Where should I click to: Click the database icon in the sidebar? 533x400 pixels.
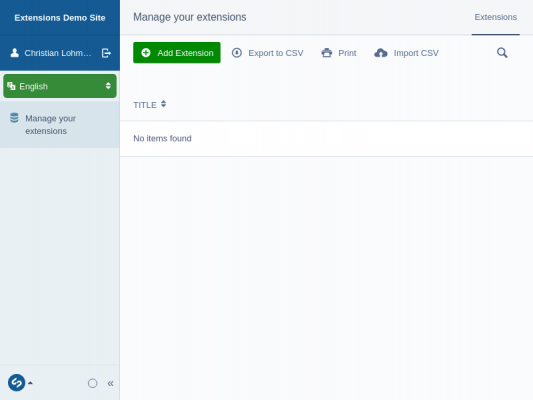14,118
